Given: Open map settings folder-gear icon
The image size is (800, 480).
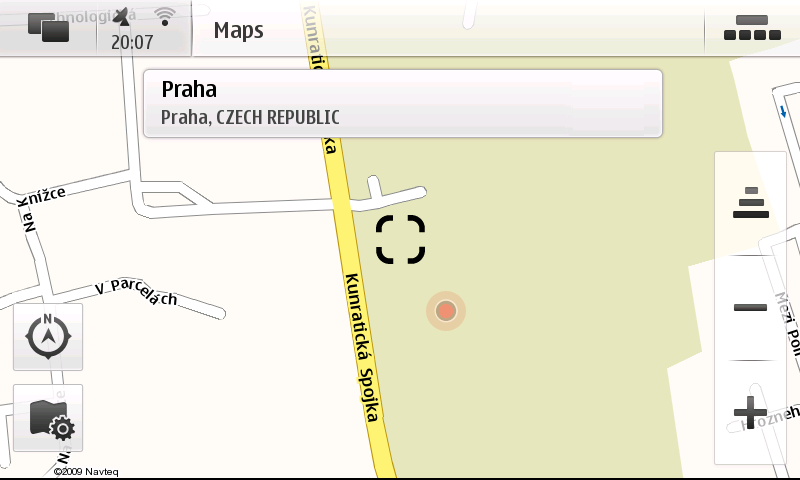Looking at the screenshot, I should 48,418.
